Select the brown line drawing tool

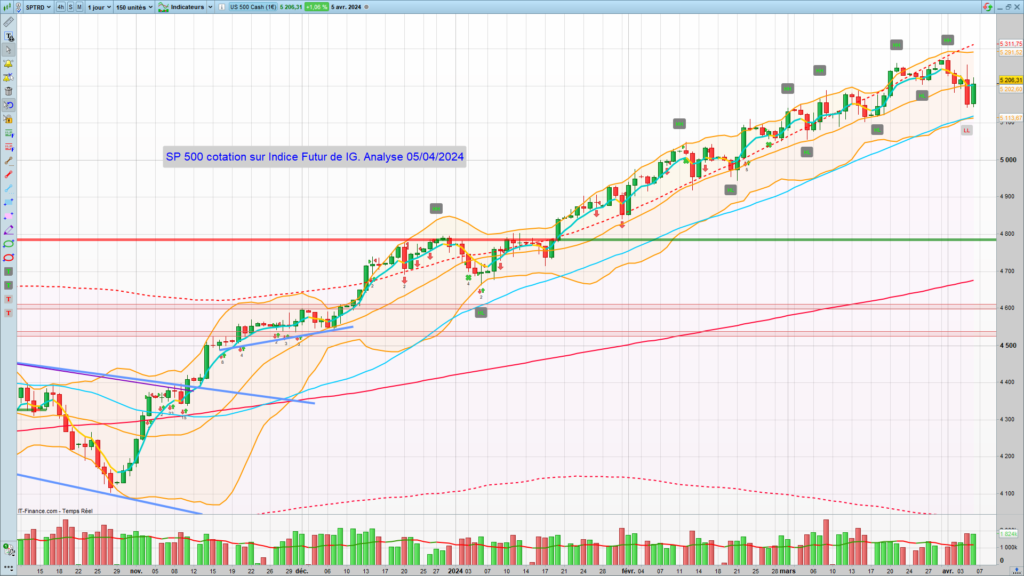[8, 161]
